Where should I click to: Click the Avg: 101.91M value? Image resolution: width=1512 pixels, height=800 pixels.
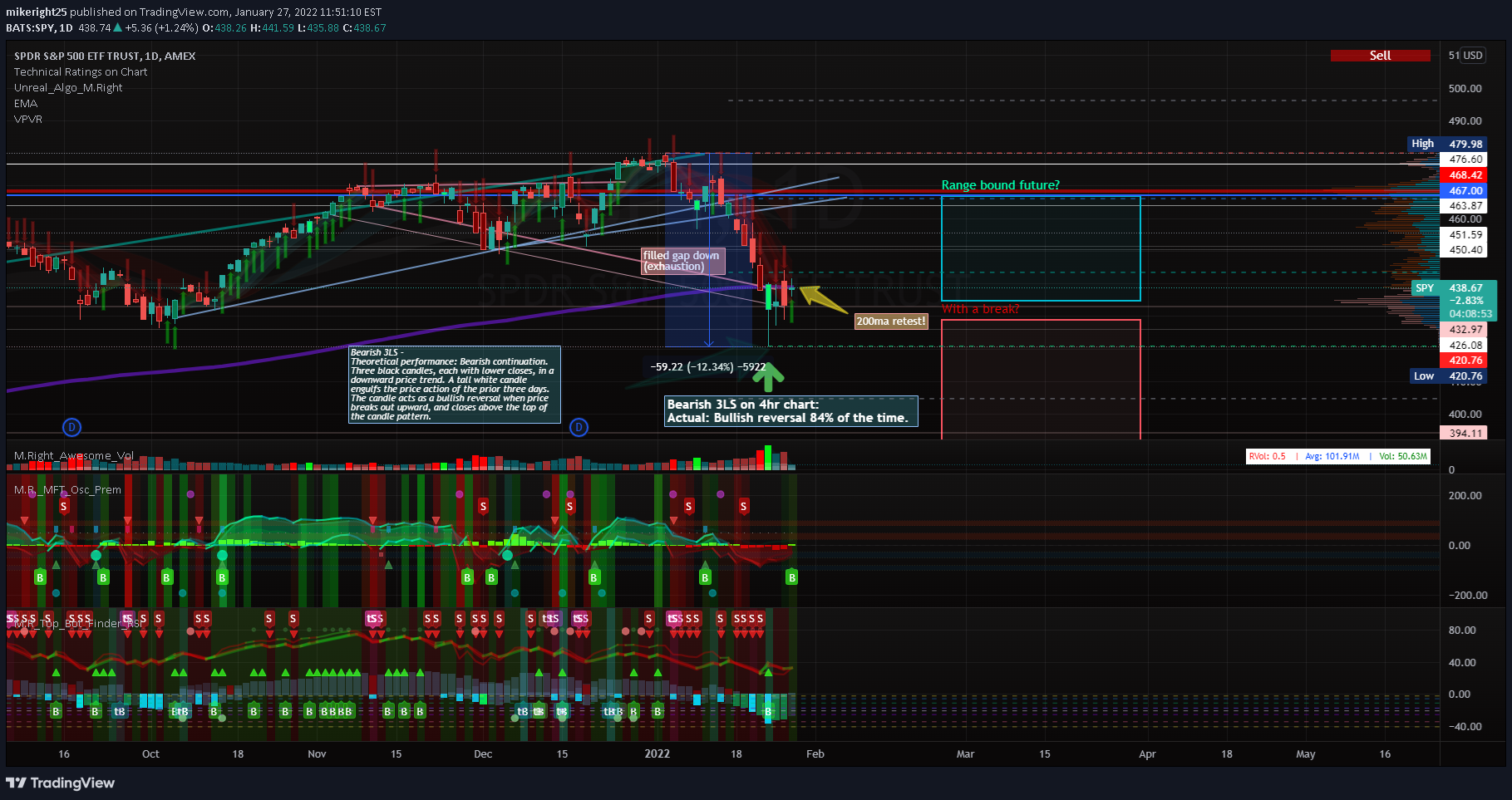click(1332, 456)
